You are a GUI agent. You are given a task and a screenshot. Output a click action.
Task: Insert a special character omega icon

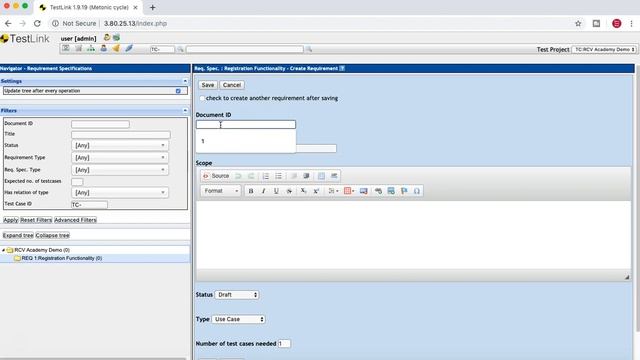(417, 191)
